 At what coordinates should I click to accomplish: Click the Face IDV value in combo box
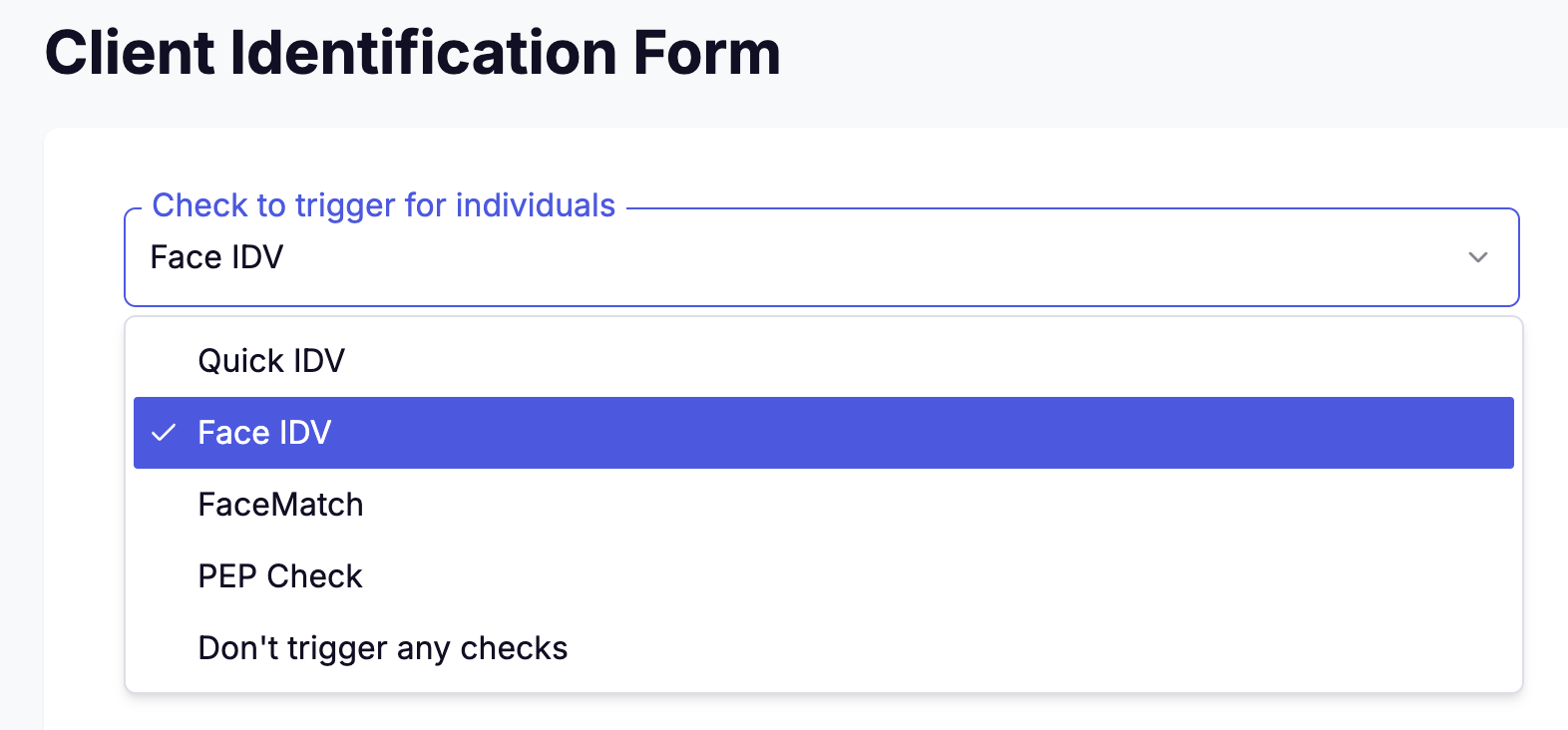[x=216, y=257]
